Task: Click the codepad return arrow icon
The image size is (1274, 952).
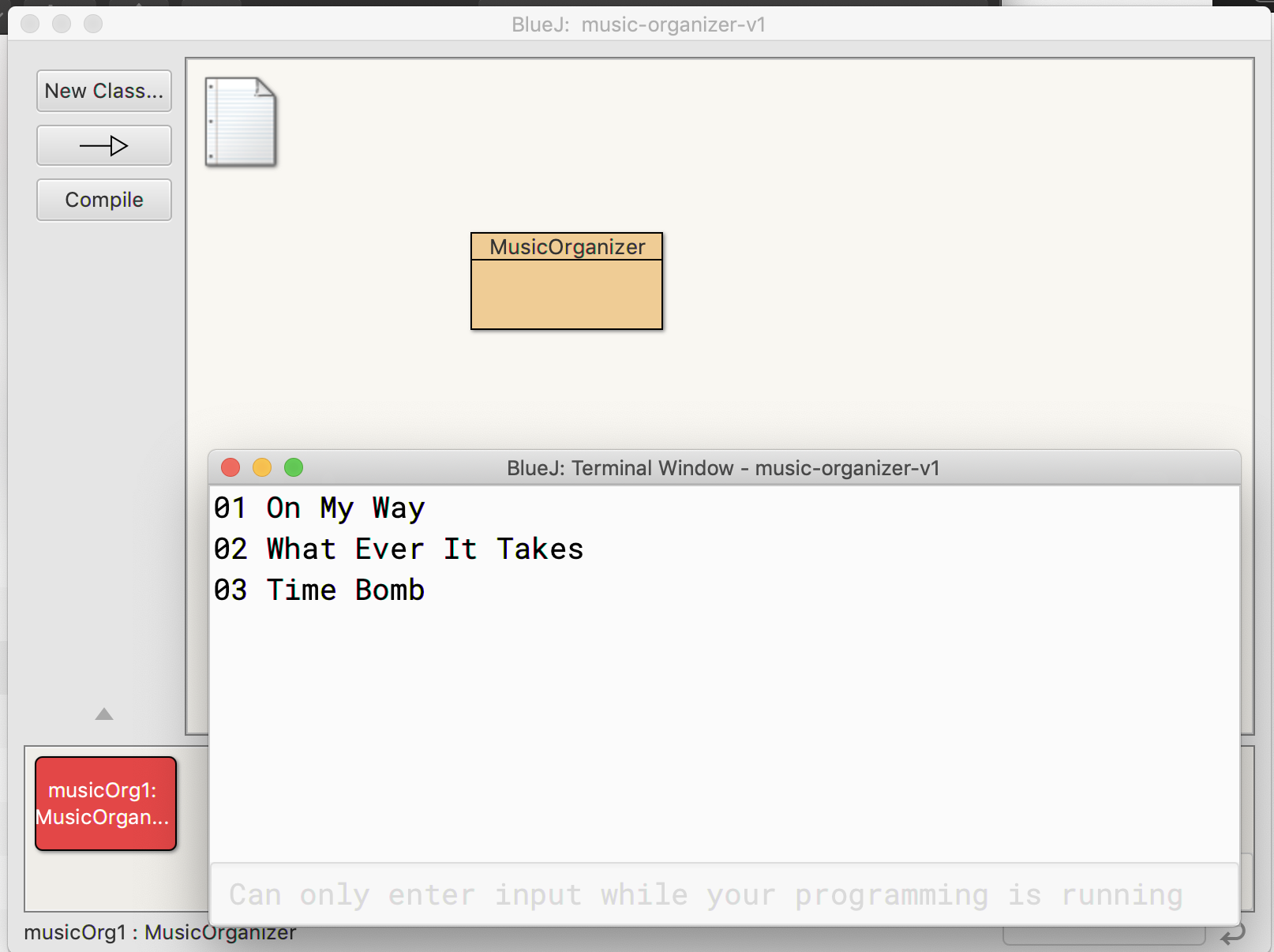Action: click(x=1232, y=936)
